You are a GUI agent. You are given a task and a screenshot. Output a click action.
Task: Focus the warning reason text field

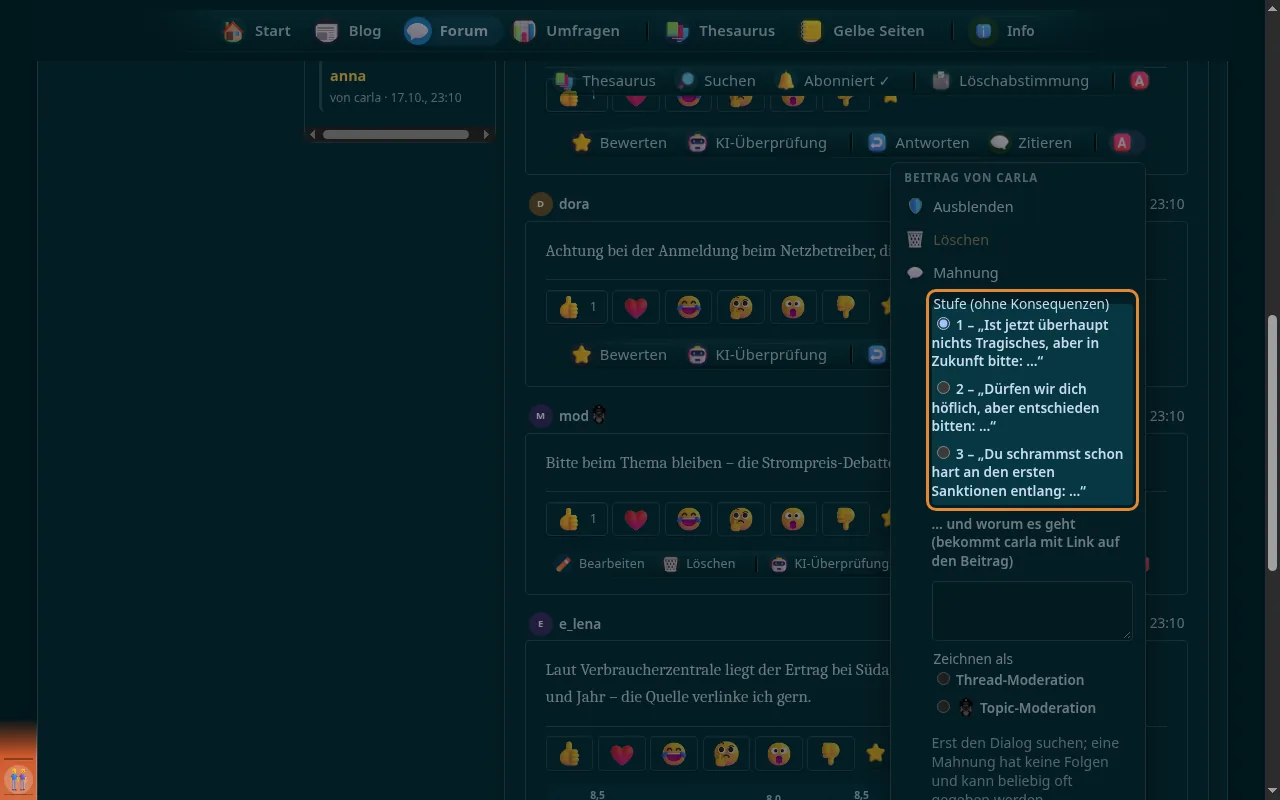coord(1032,611)
